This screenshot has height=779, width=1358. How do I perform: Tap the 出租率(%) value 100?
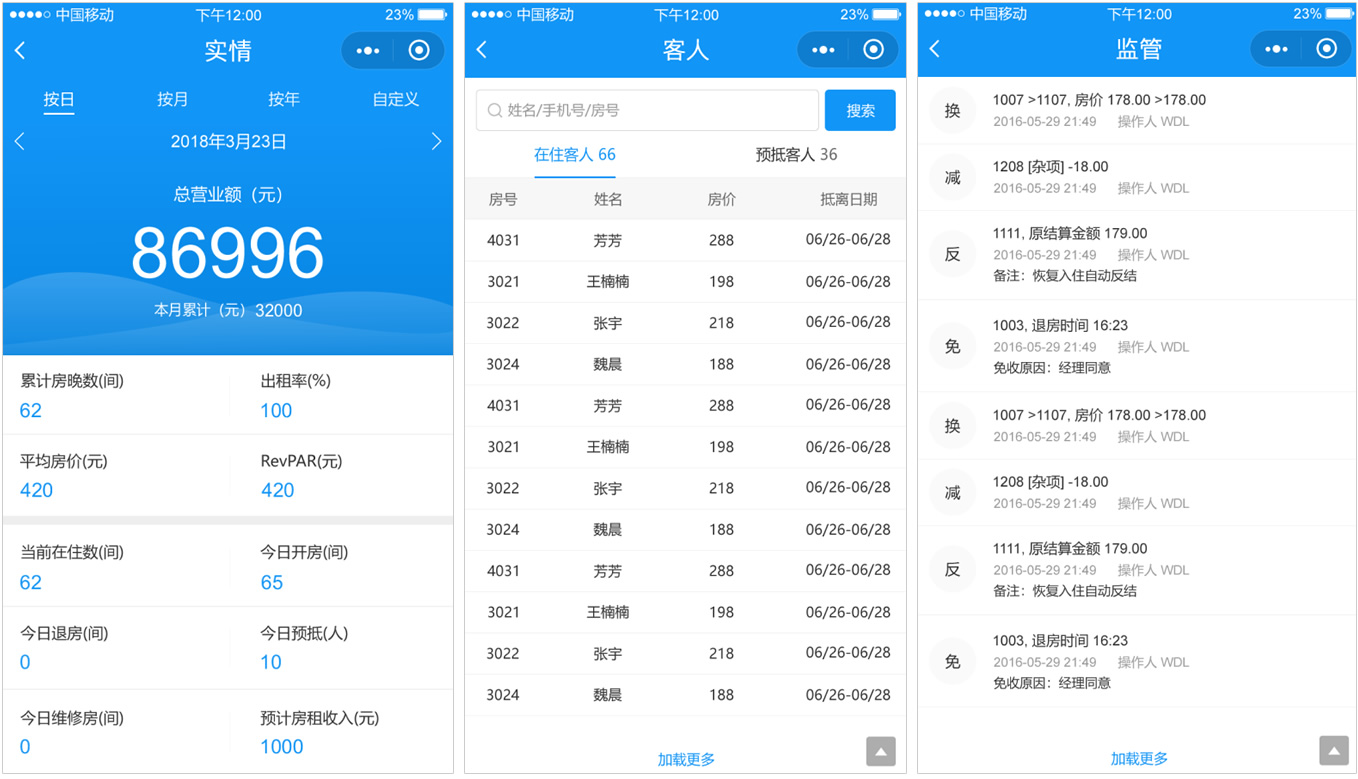[x=276, y=411]
